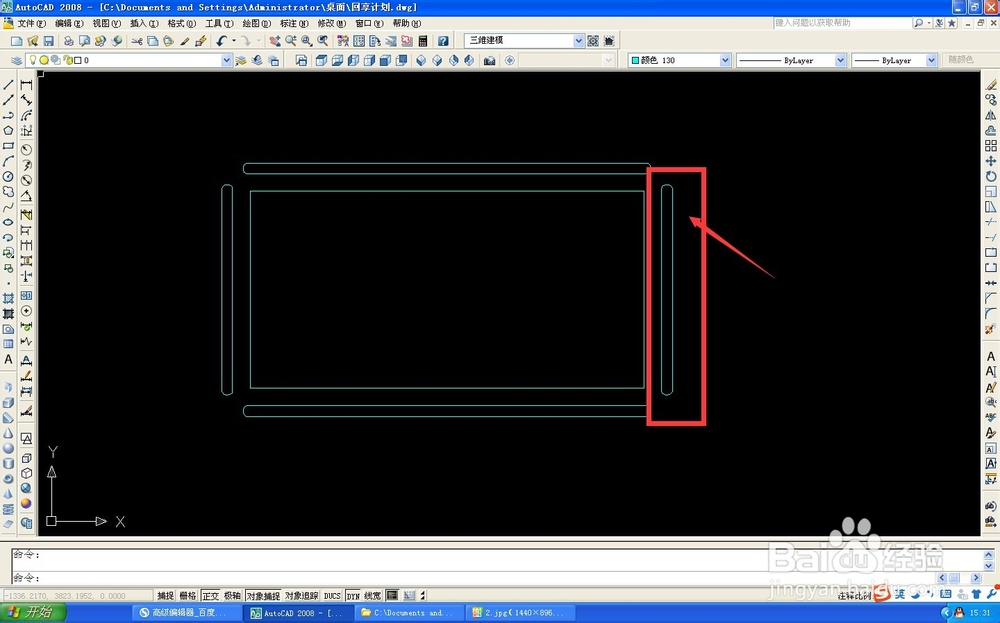Select the Move tool in modify toolbar
The height and width of the screenshot is (623, 1000).
coord(990,161)
